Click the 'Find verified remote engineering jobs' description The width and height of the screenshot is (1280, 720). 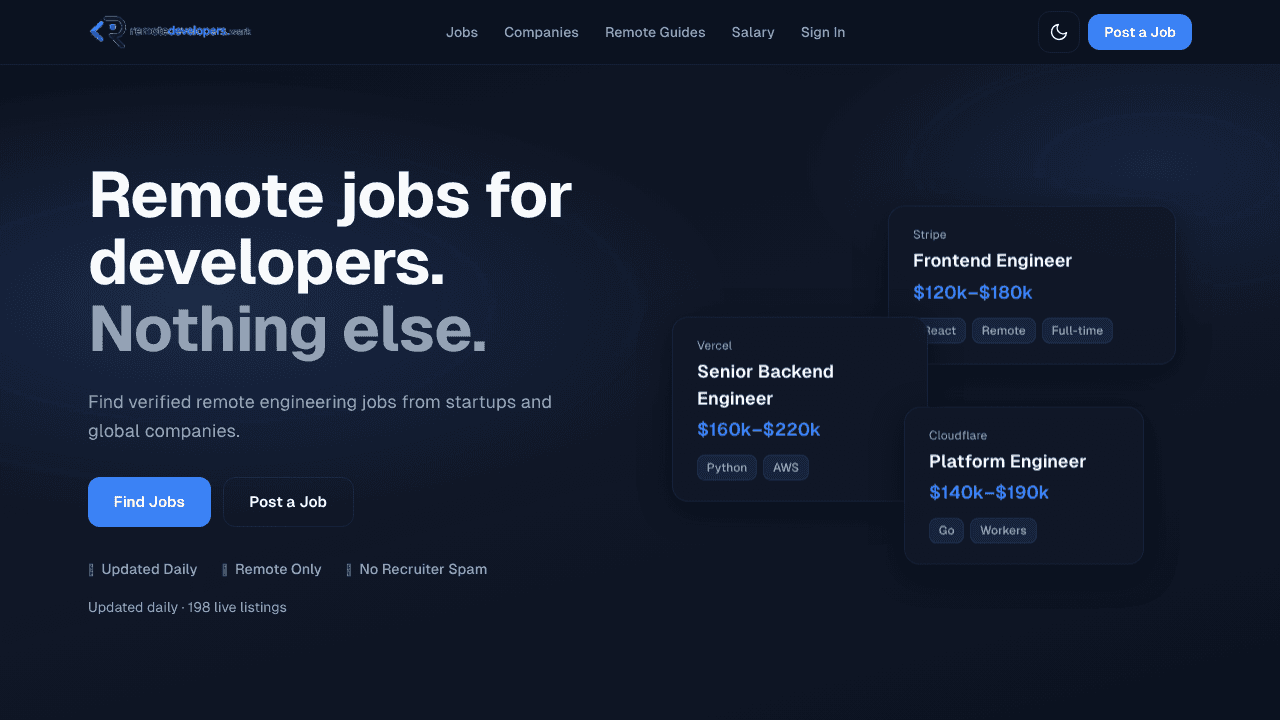click(320, 417)
